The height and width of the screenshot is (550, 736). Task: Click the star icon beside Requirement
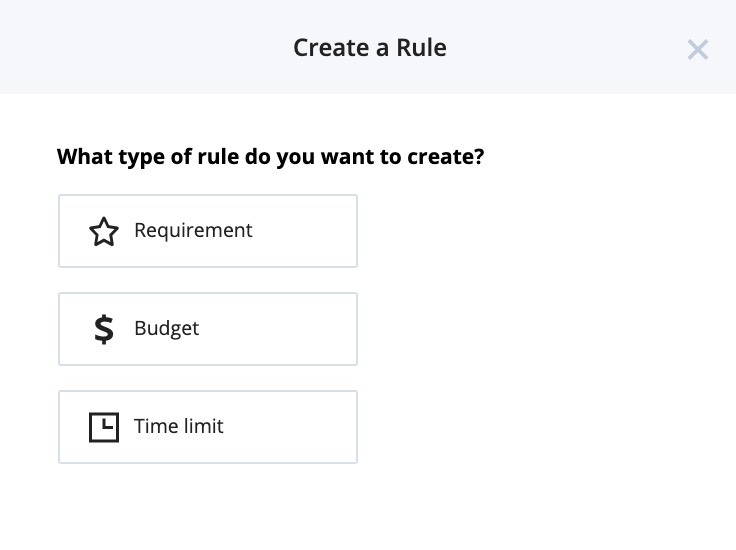point(104,231)
